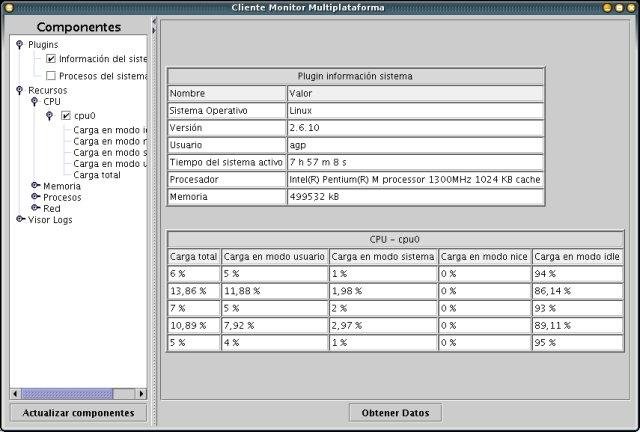The width and height of the screenshot is (640, 432).
Task: Expand the Memoria tree node
Action: click(x=35, y=186)
